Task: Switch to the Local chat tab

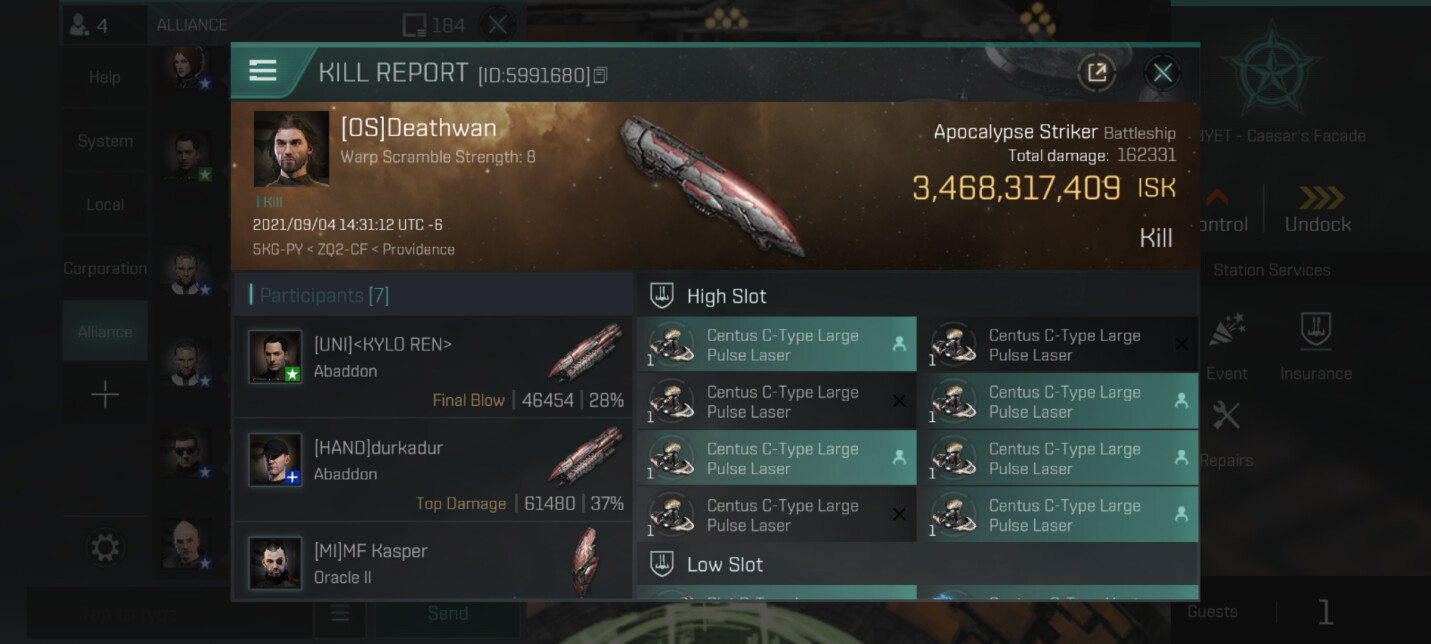Action: [105, 204]
